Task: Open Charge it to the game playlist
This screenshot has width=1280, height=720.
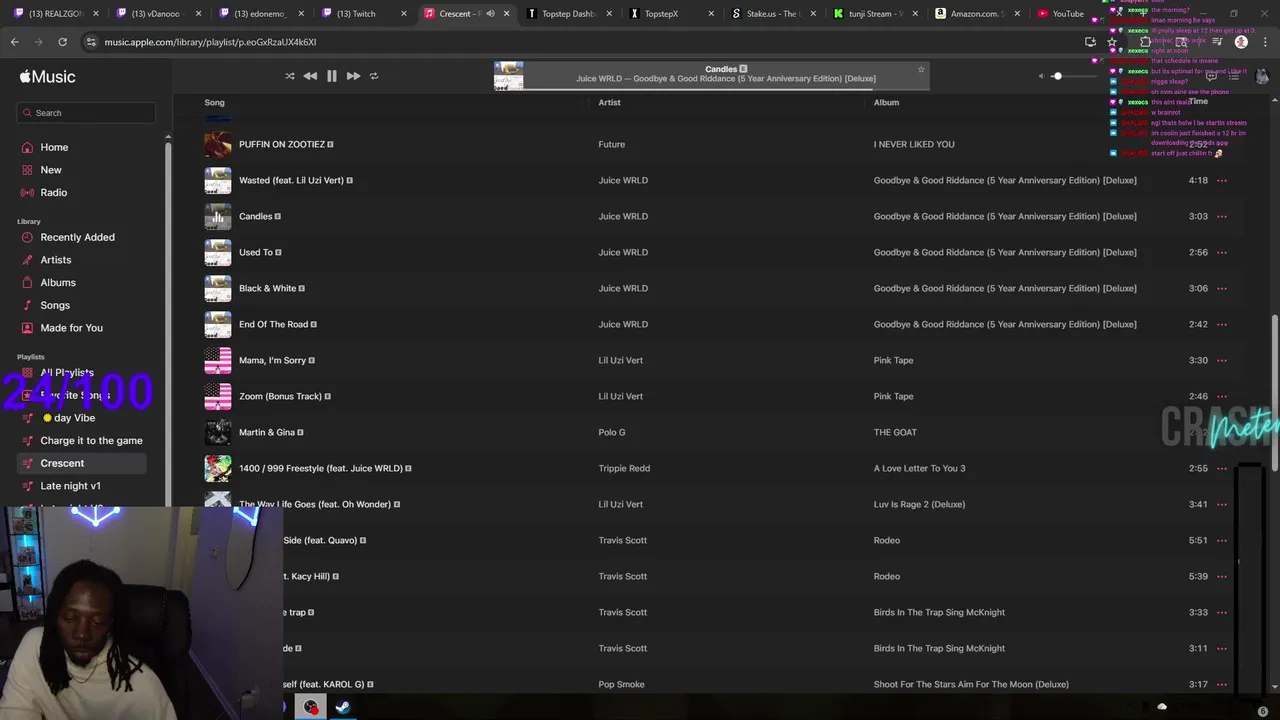Action: [91, 440]
